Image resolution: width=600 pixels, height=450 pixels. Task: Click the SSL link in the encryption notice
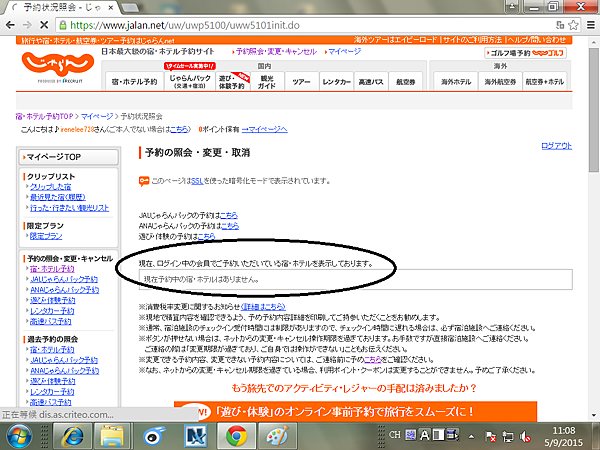(x=197, y=181)
